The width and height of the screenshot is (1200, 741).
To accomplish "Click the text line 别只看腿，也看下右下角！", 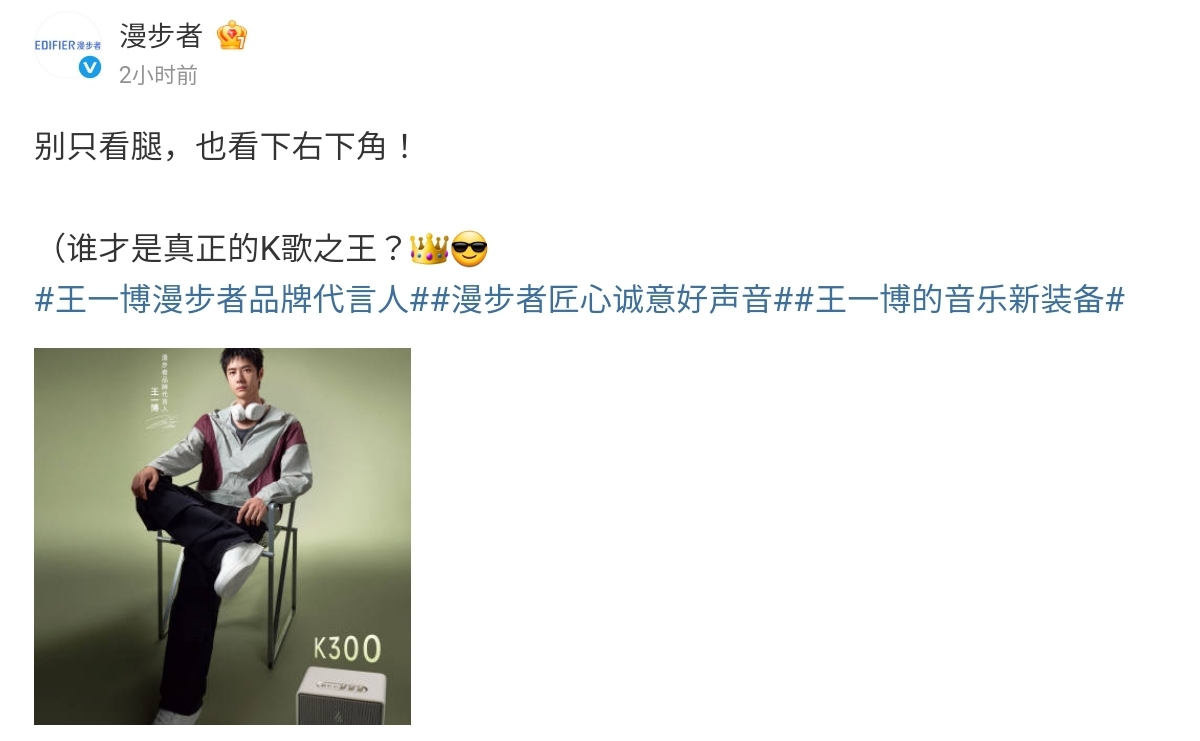I will 224,148.
